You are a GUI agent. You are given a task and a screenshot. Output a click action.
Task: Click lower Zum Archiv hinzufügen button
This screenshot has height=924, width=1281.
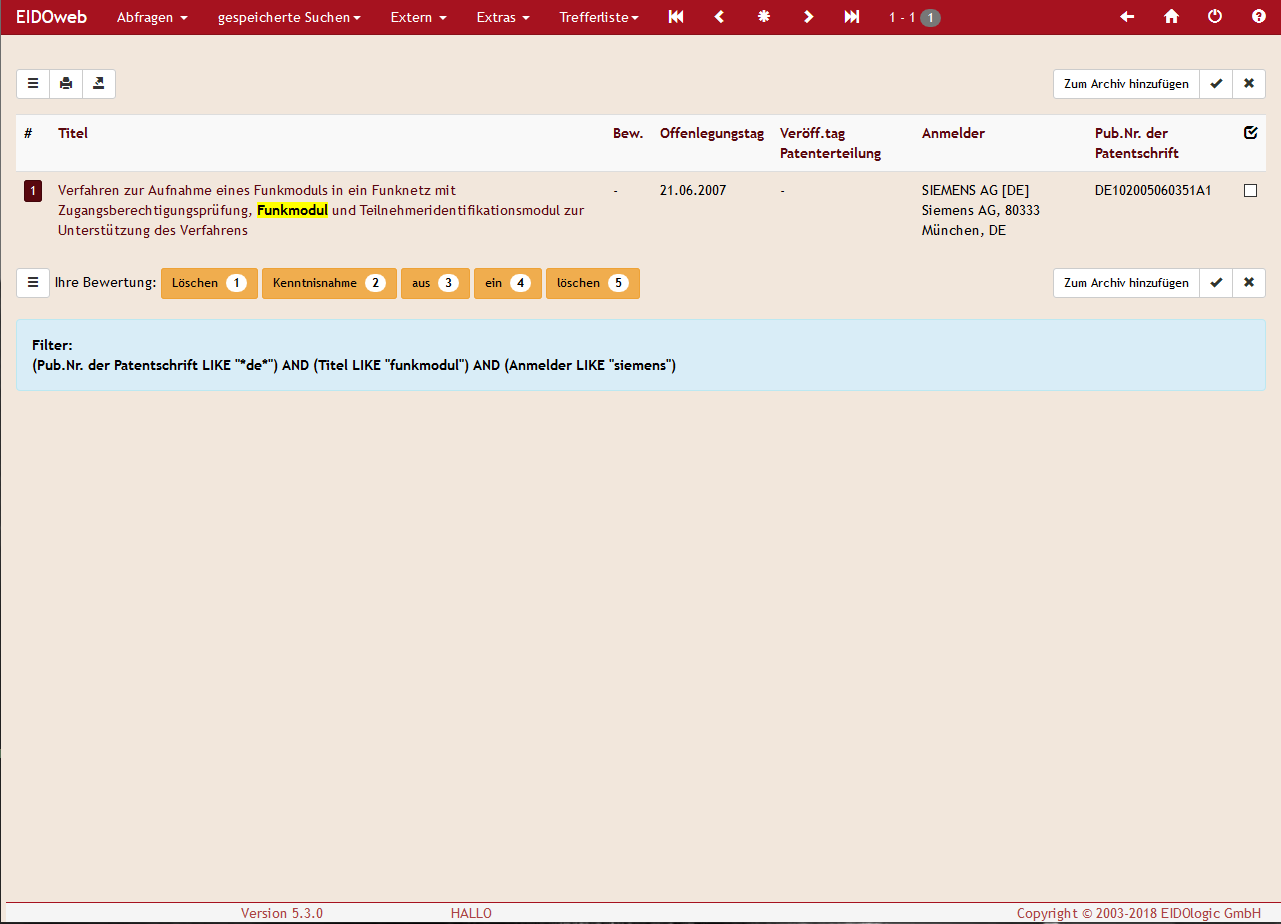tap(1126, 283)
